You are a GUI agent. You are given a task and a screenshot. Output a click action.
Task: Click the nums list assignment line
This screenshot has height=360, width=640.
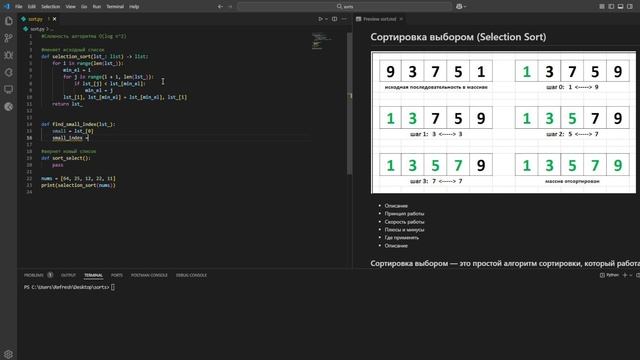[x=78, y=178]
